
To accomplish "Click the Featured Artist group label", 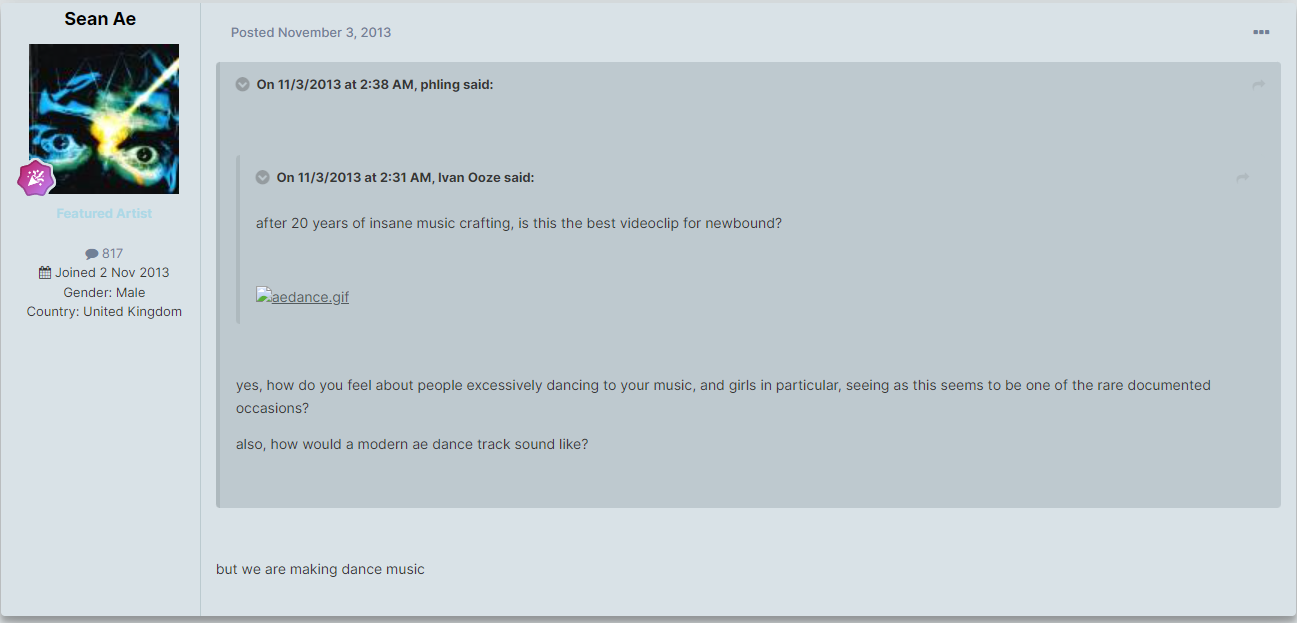I will coord(104,213).
